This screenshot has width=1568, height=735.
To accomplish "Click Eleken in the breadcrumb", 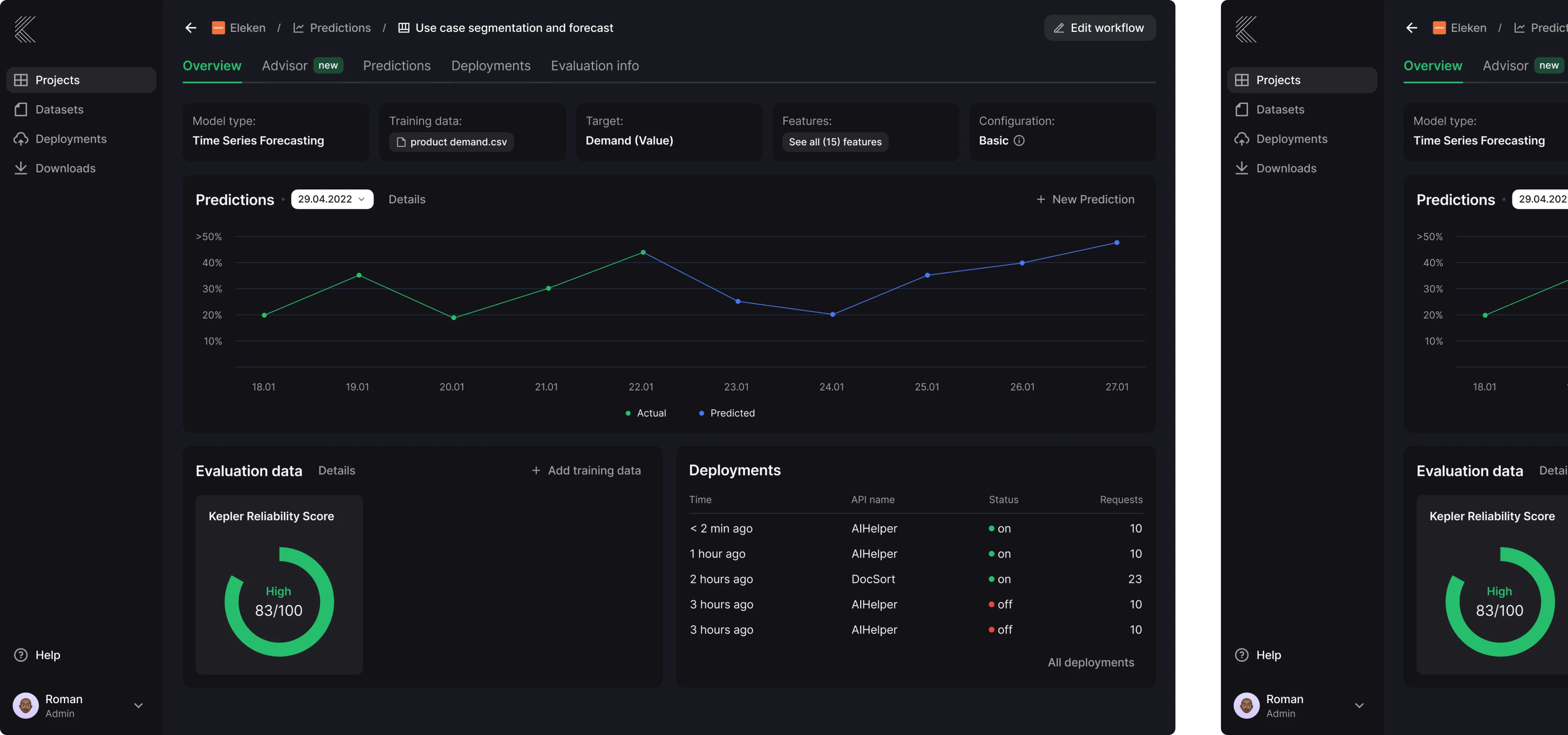I will pos(247,28).
